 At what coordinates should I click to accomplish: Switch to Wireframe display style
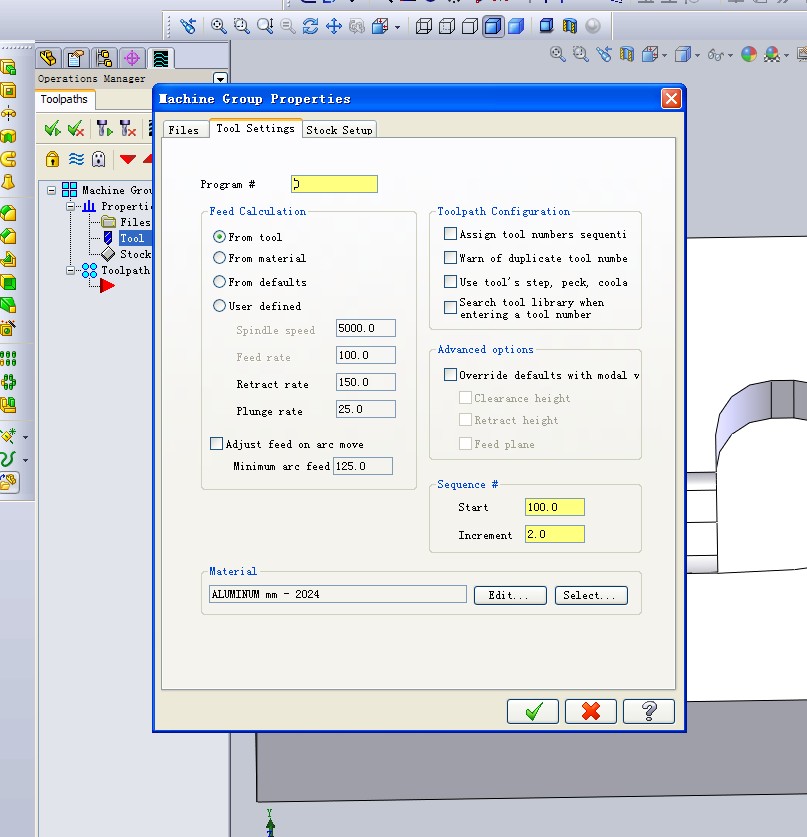(x=423, y=27)
